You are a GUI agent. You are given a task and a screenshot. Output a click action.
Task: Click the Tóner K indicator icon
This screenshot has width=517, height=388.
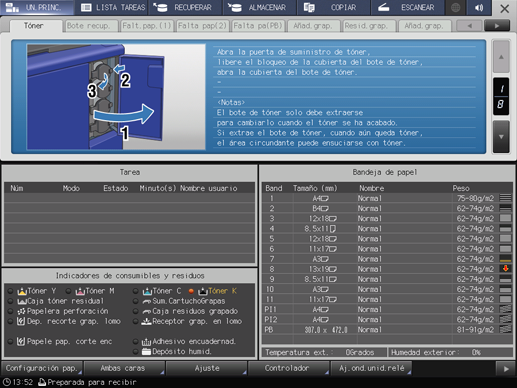(x=203, y=291)
